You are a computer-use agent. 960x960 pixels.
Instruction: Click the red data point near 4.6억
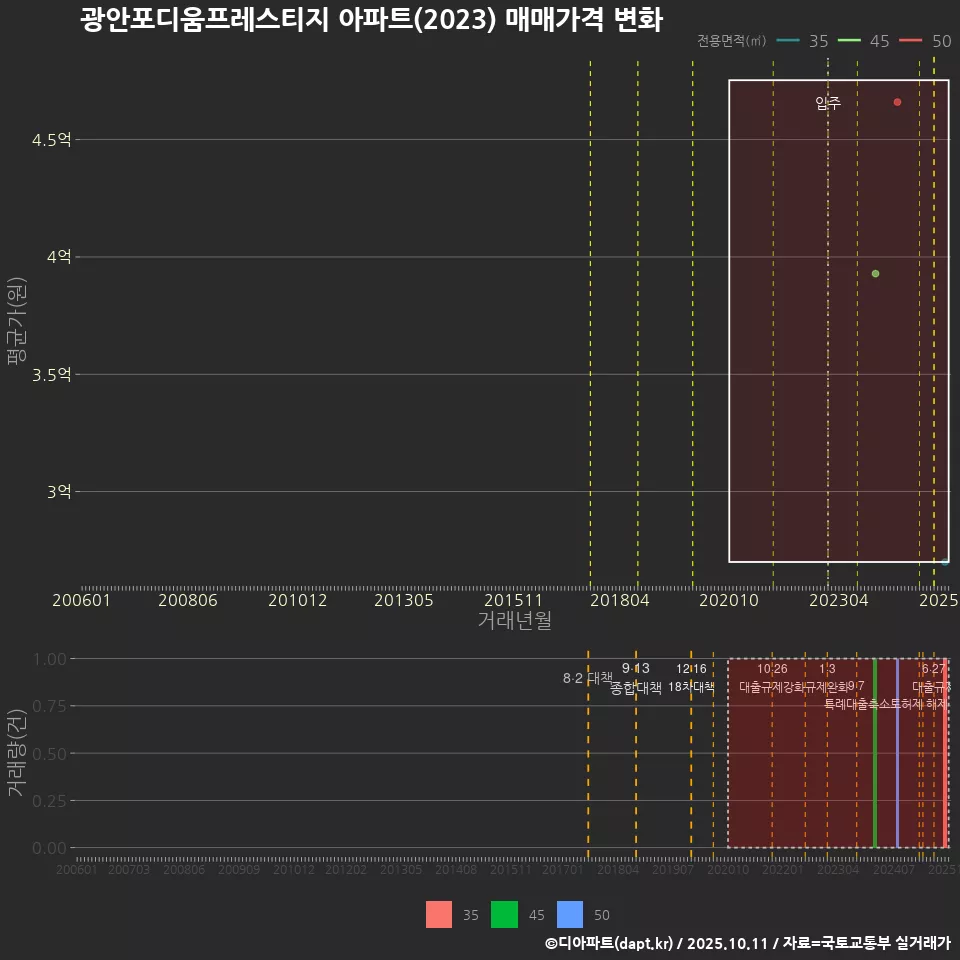897,101
